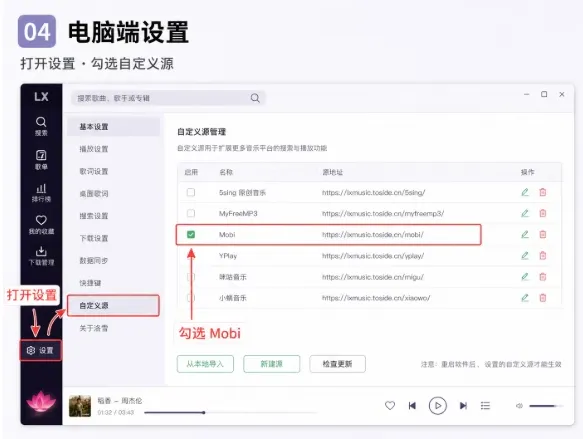Favorite the current song with the heart icon

(x=390, y=406)
